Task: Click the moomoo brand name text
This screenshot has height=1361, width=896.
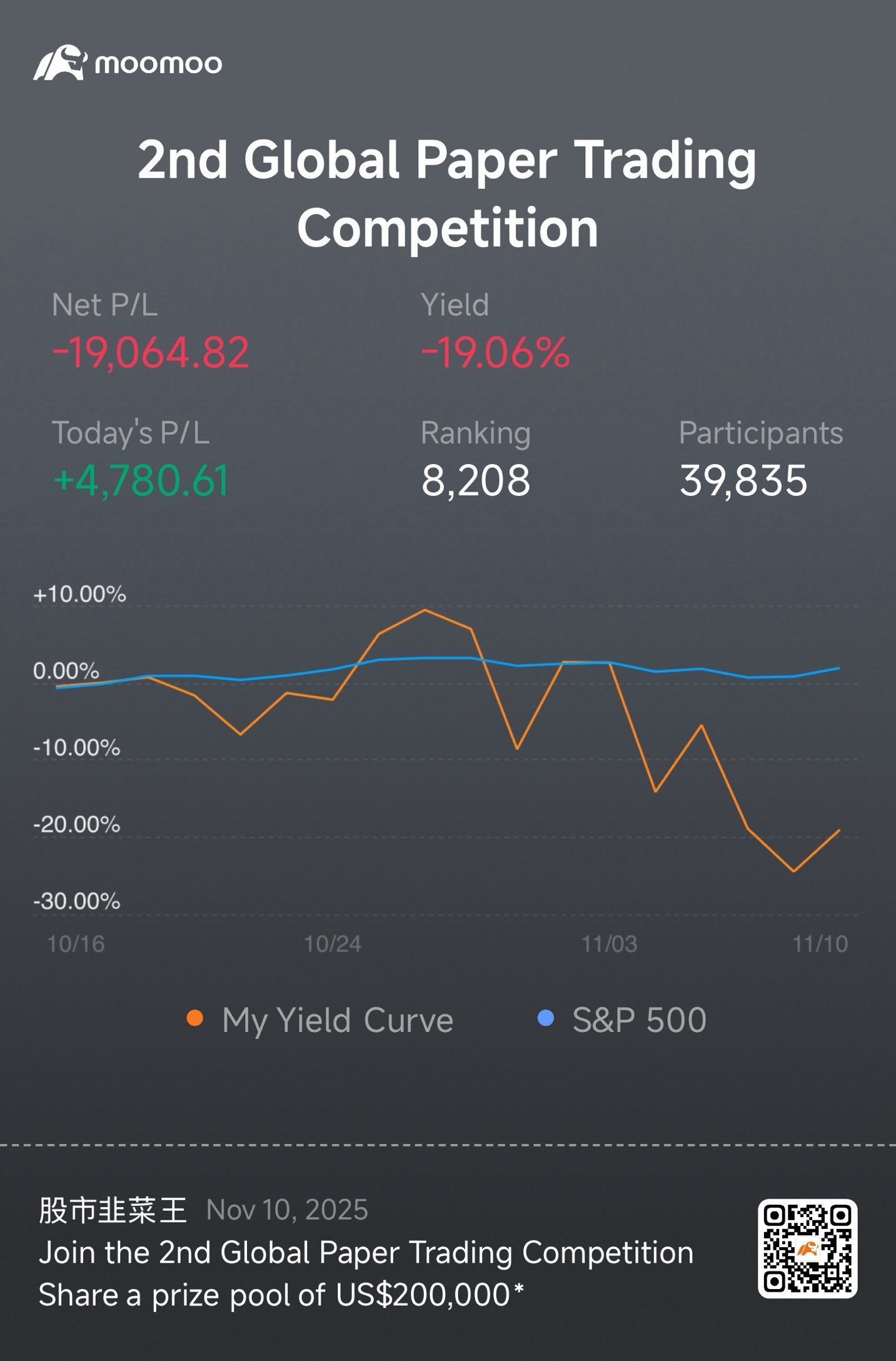Action: pos(159,63)
